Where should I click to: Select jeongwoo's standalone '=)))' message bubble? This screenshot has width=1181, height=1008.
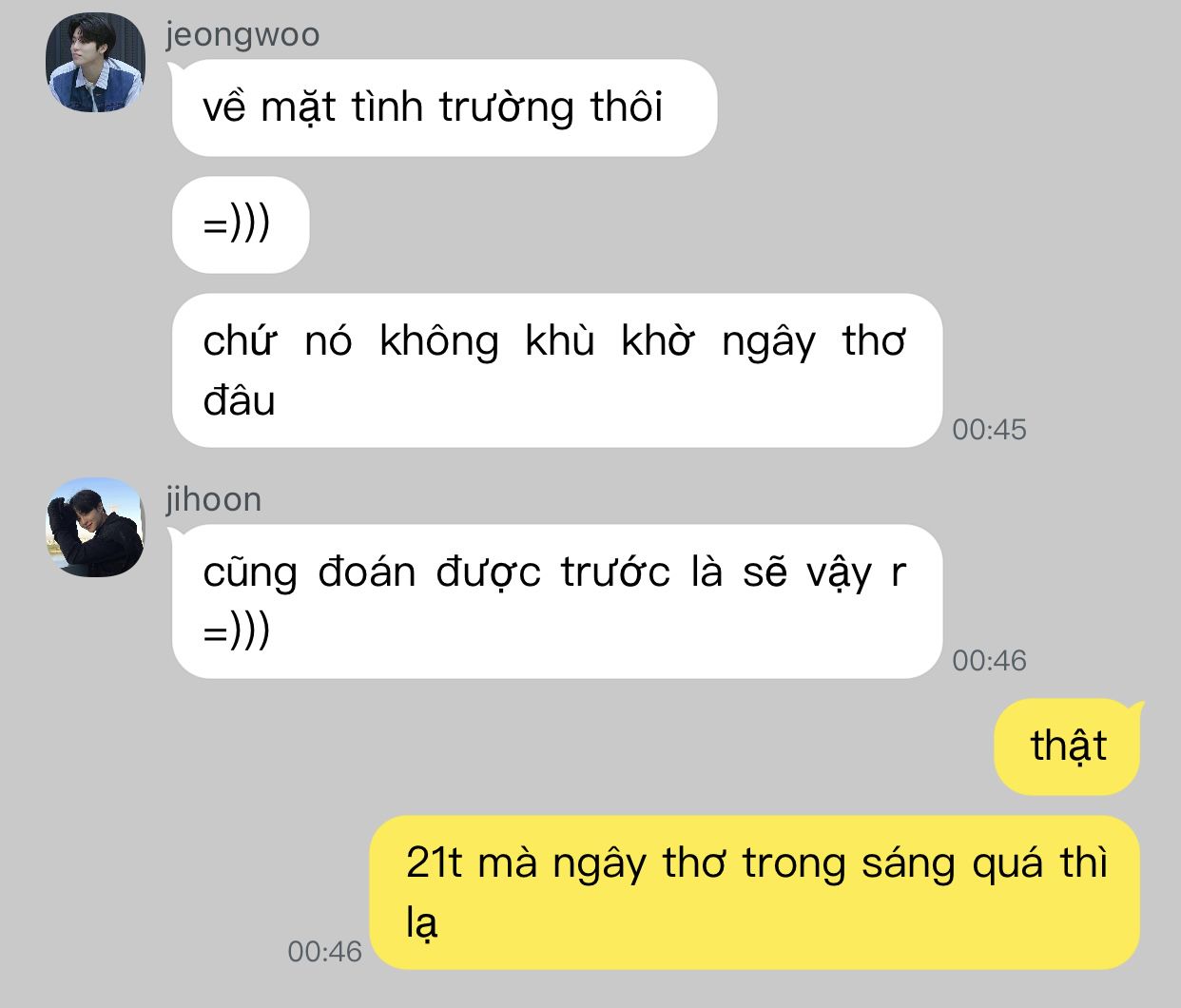[241, 225]
